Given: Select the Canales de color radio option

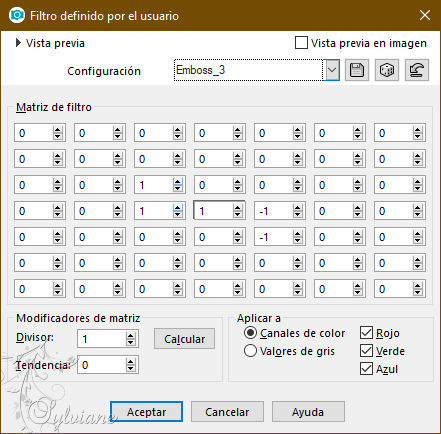Looking at the screenshot, I should click(x=250, y=333).
